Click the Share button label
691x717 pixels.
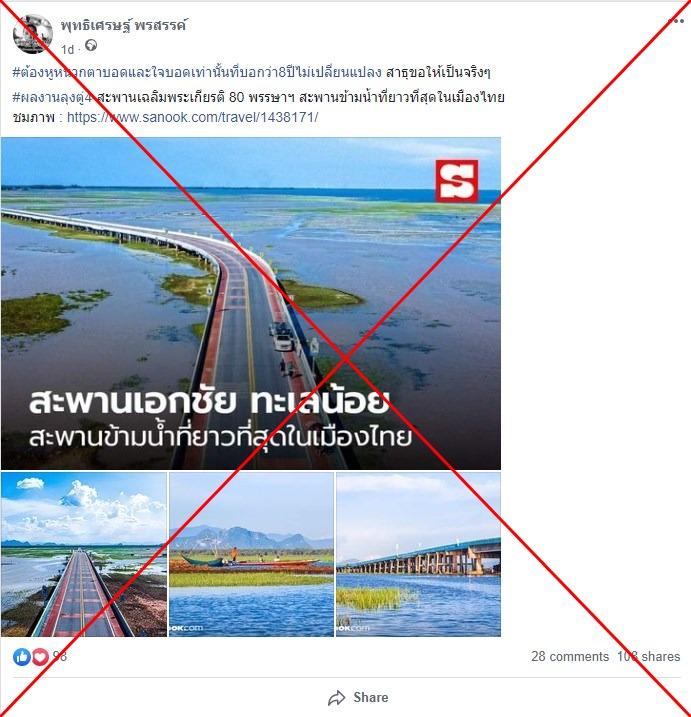pos(370,697)
